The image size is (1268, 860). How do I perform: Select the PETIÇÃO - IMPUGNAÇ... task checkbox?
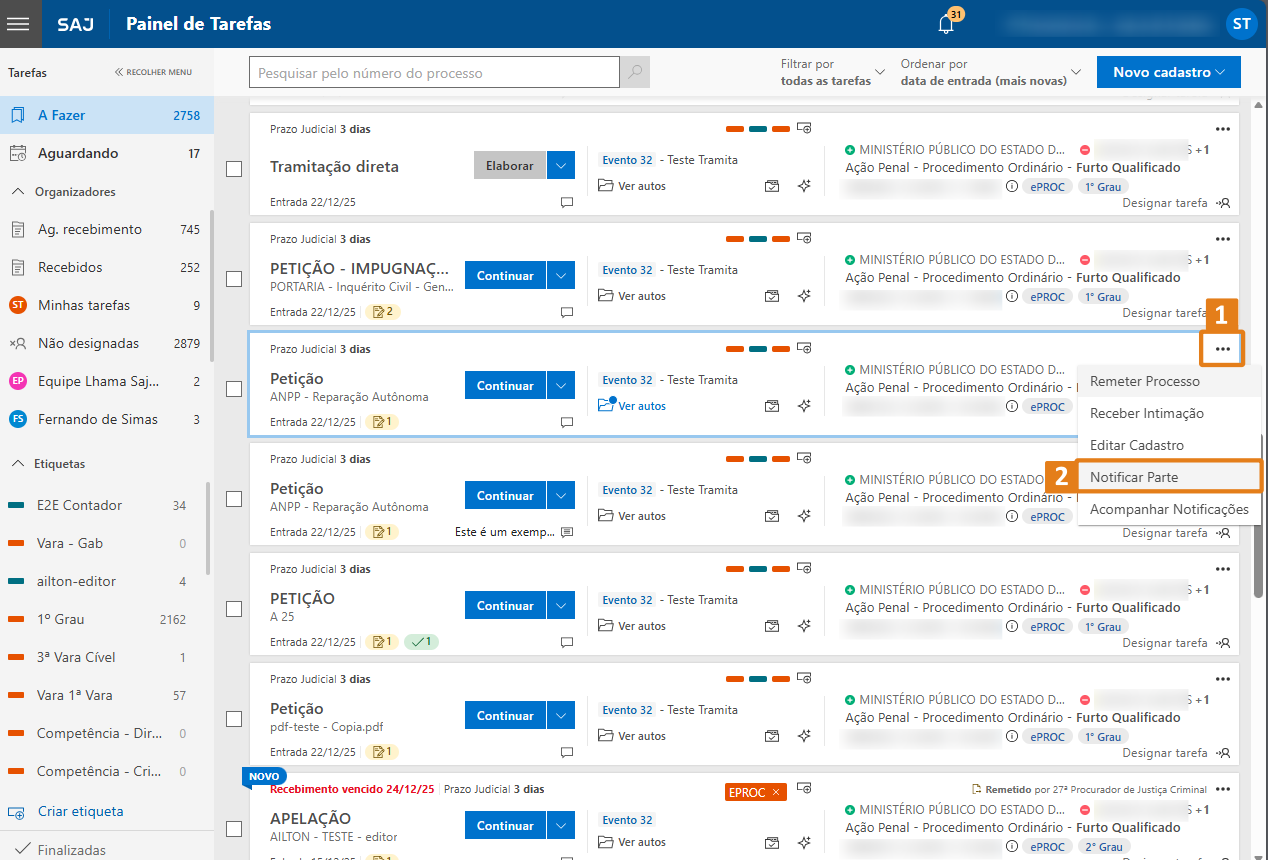tap(234, 279)
